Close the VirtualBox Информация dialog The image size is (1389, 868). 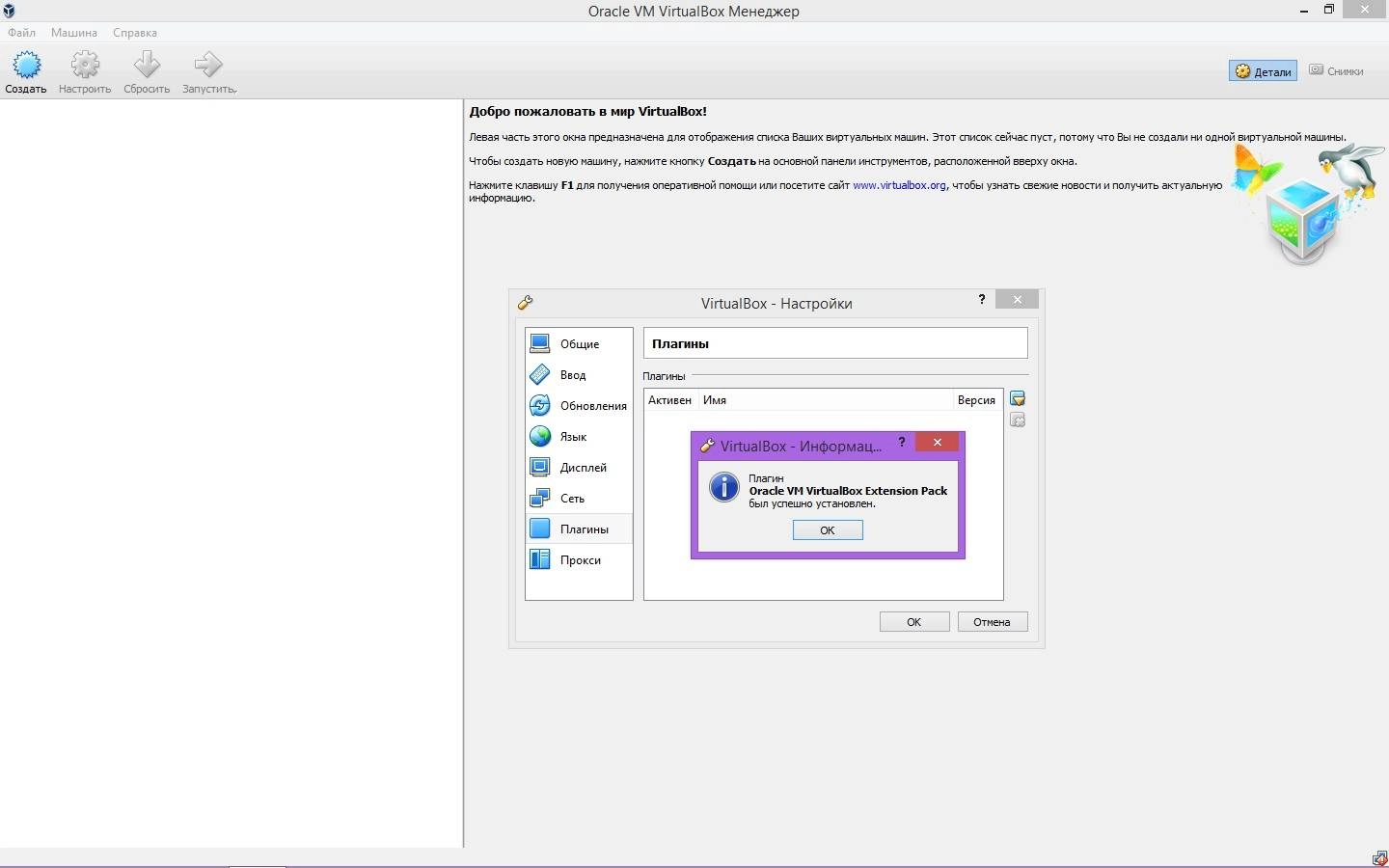coord(937,443)
